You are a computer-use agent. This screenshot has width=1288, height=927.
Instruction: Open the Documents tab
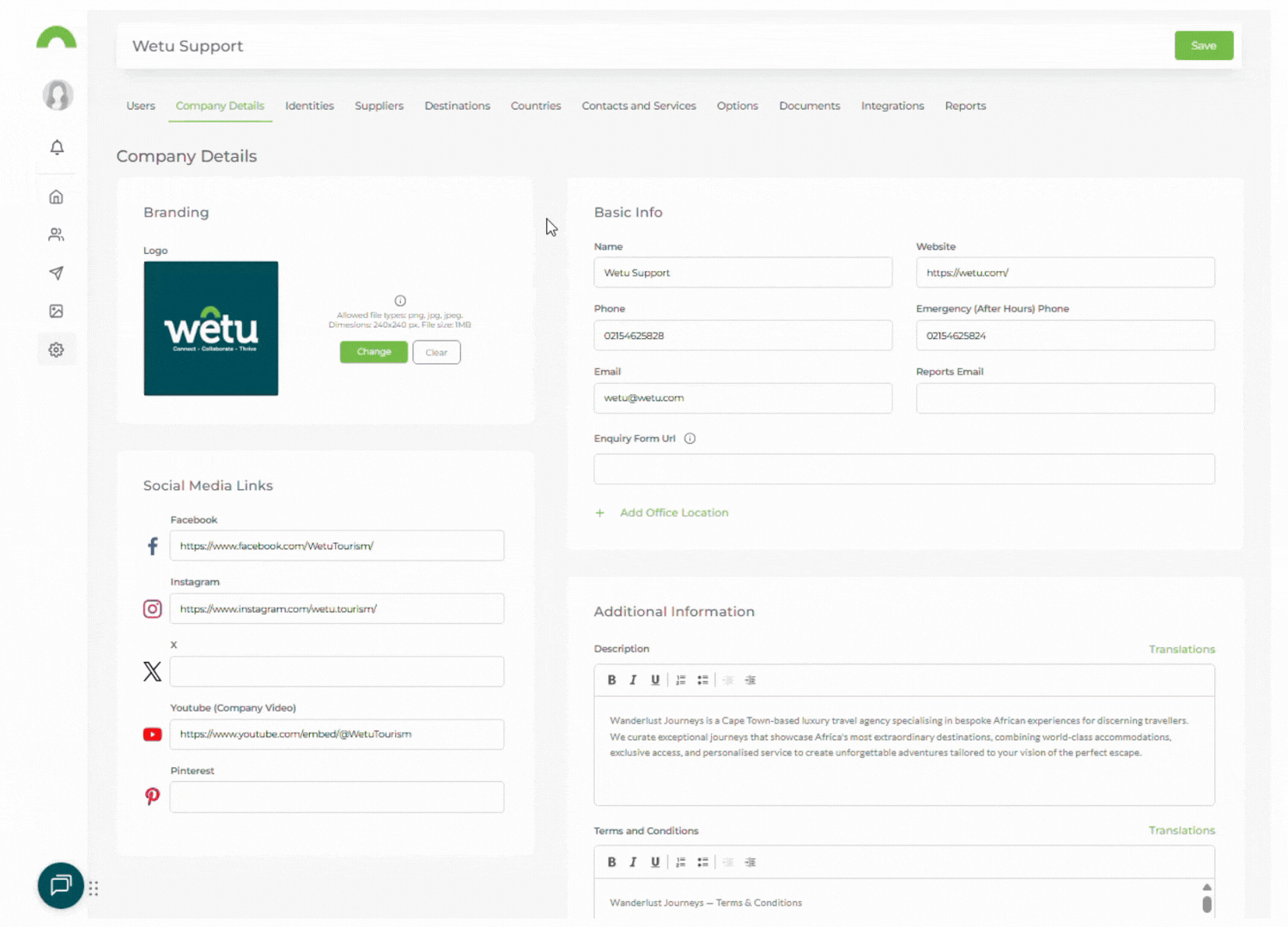click(810, 106)
